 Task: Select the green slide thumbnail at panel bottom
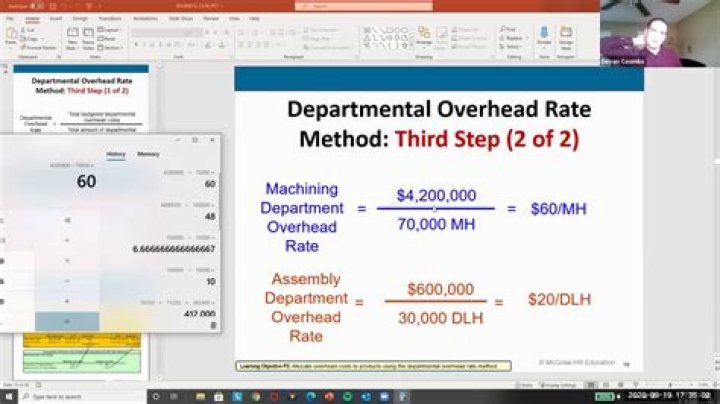(82, 361)
